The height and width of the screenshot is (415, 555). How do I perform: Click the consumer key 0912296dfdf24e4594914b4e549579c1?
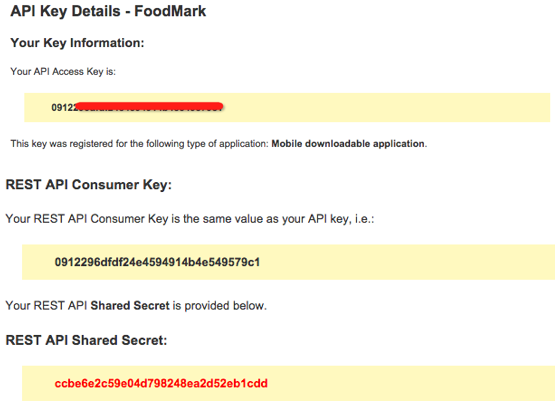point(157,262)
